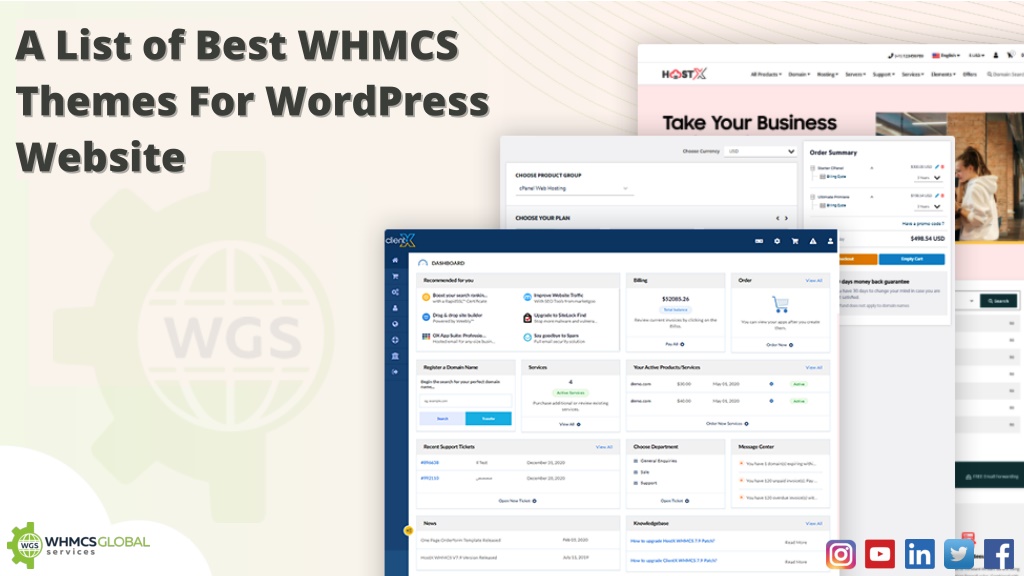Open the Domain menu on HostX
The image size is (1024, 576).
tap(799, 74)
